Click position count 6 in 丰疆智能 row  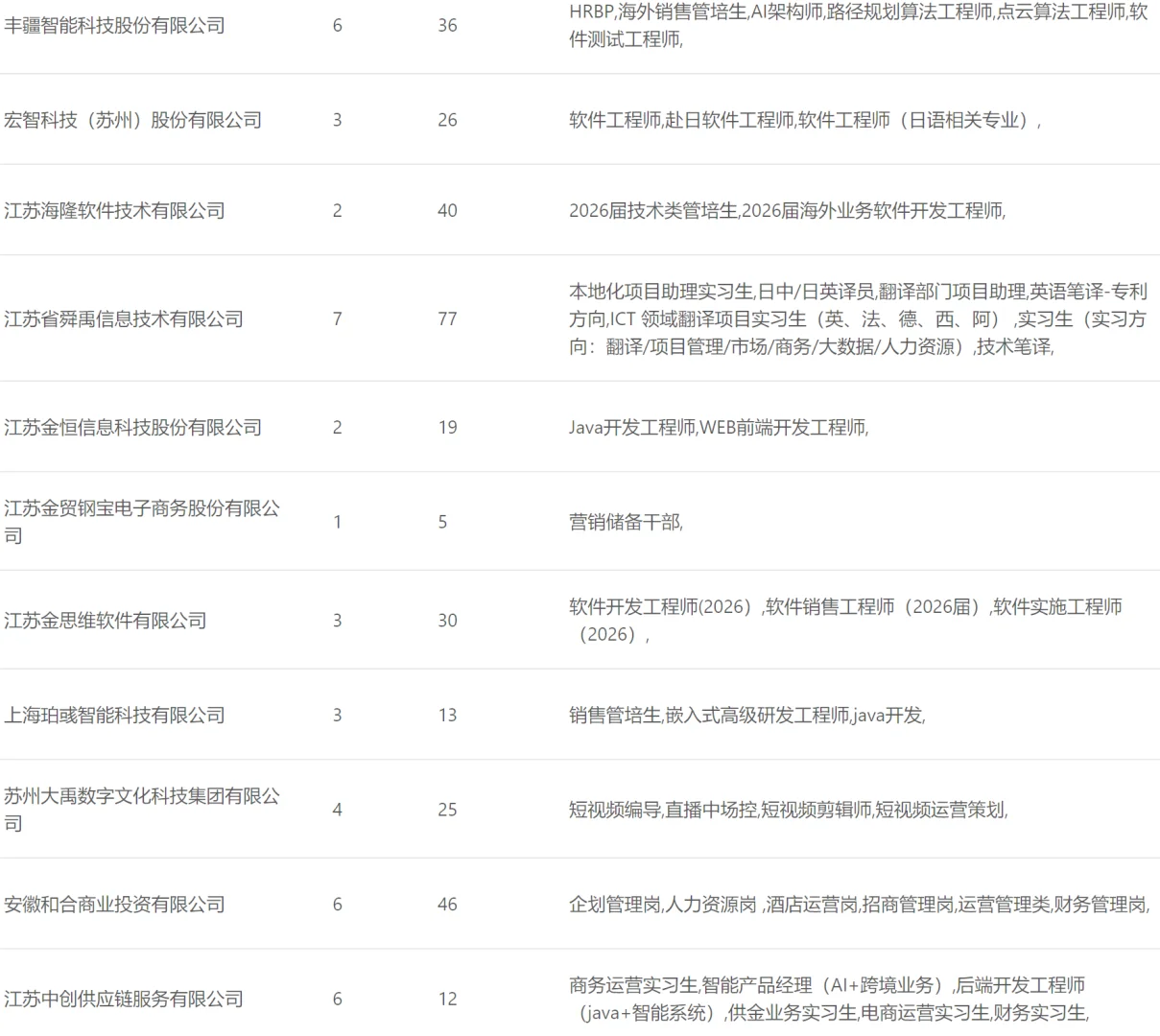337,26
